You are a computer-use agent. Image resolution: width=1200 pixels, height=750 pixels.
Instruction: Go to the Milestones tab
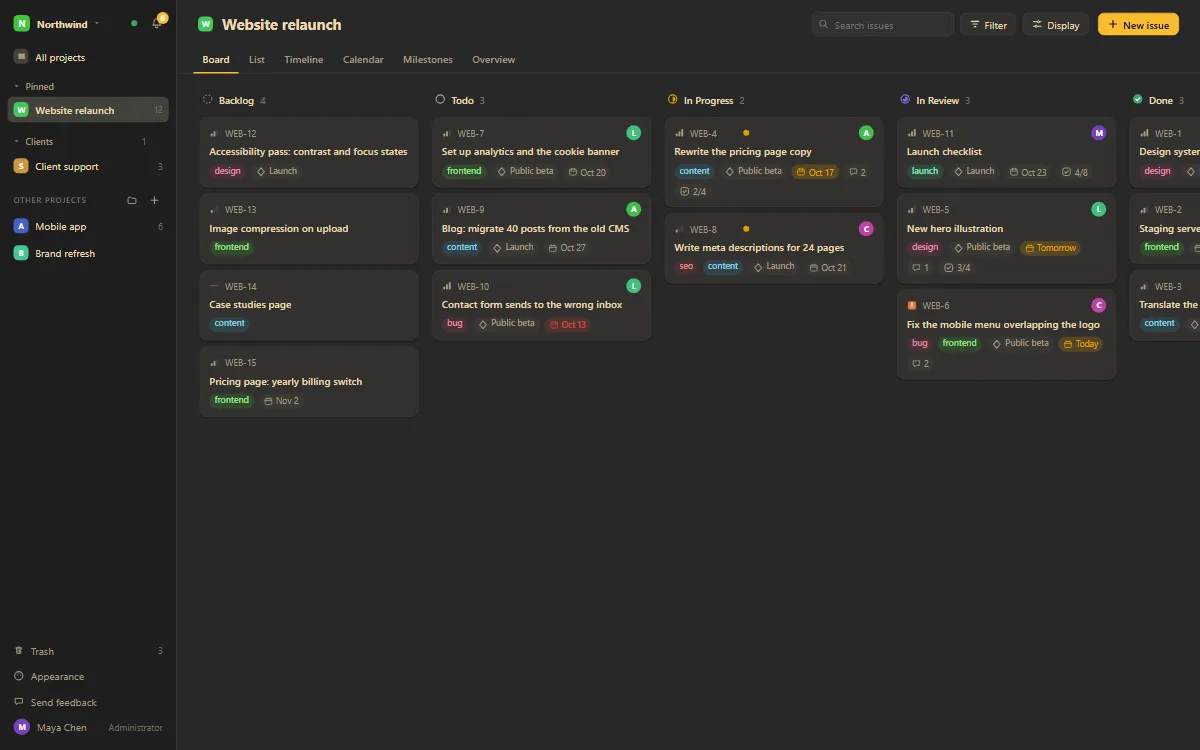point(428,60)
